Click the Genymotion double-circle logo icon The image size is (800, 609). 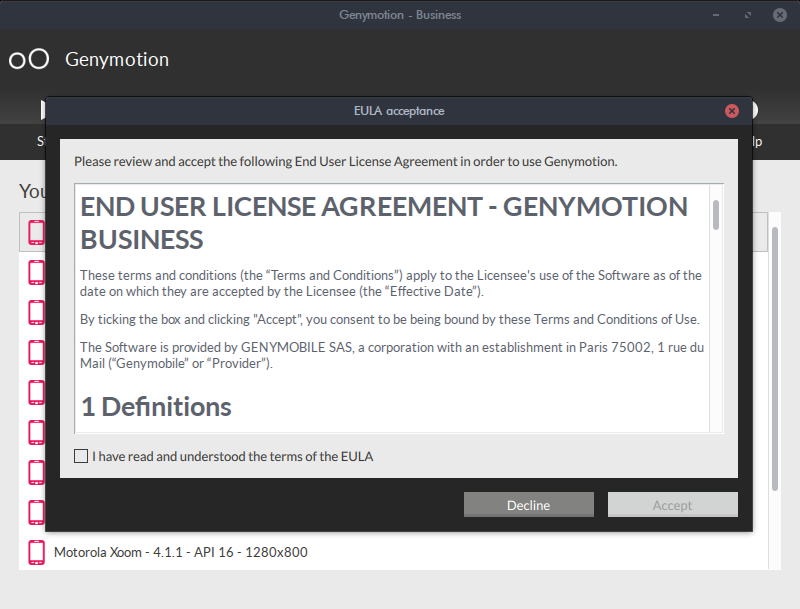[29, 59]
